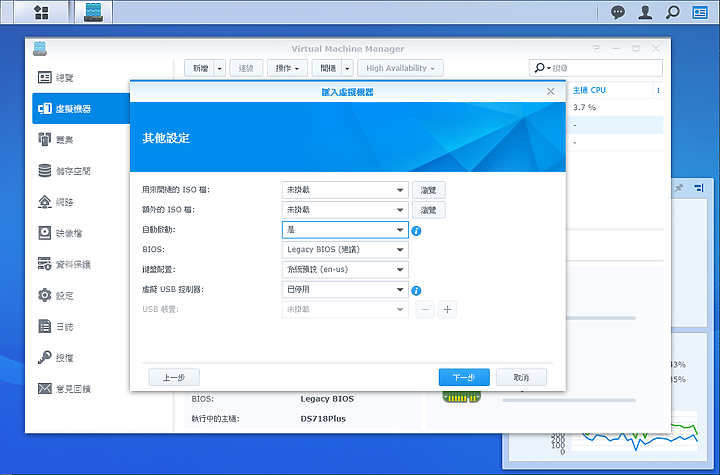Browse for the boot ISO file
720x475 pixels.
click(x=428, y=190)
